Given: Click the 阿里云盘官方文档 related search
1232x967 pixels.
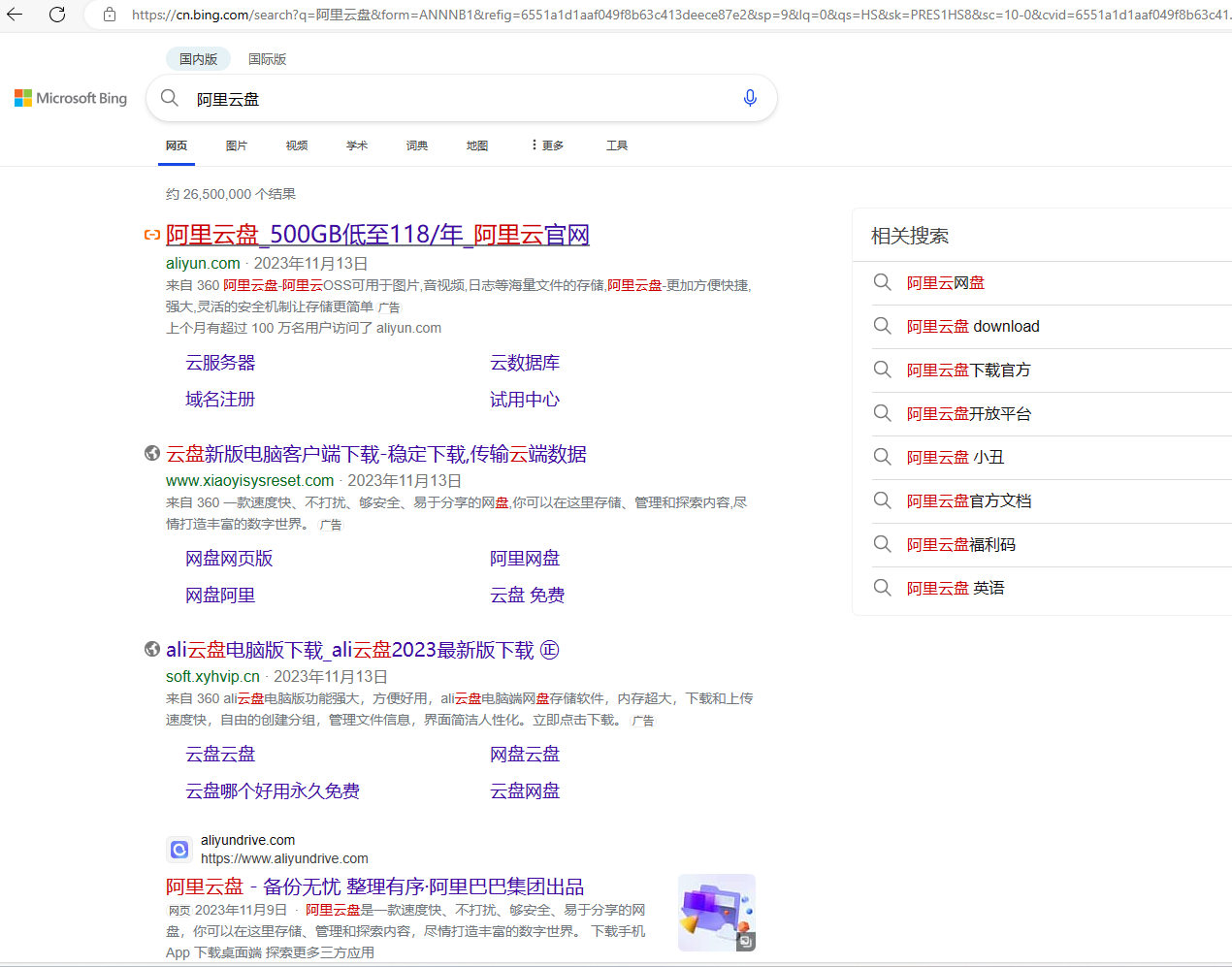Looking at the screenshot, I should (x=969, y=501).
